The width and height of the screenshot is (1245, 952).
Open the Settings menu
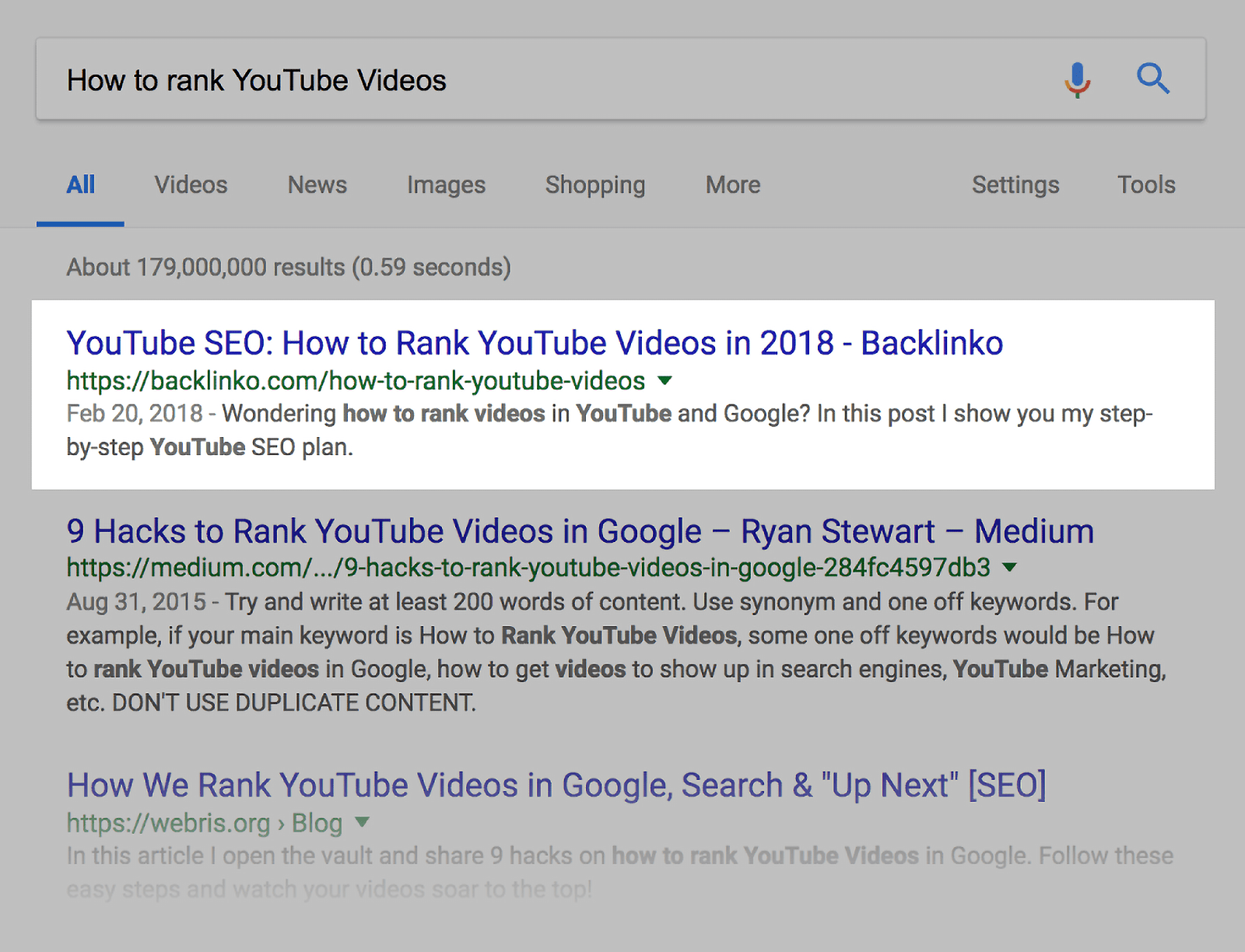[1015, 185]
